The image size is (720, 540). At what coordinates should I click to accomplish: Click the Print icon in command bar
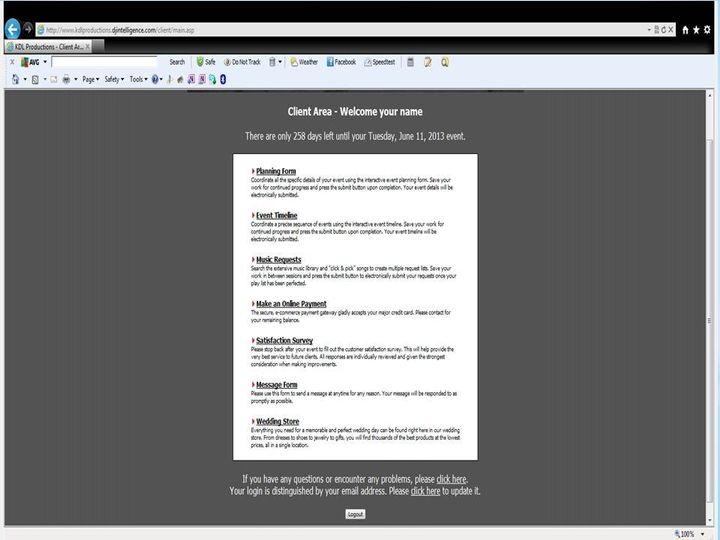pyautogui.click(x=66, y=79)
